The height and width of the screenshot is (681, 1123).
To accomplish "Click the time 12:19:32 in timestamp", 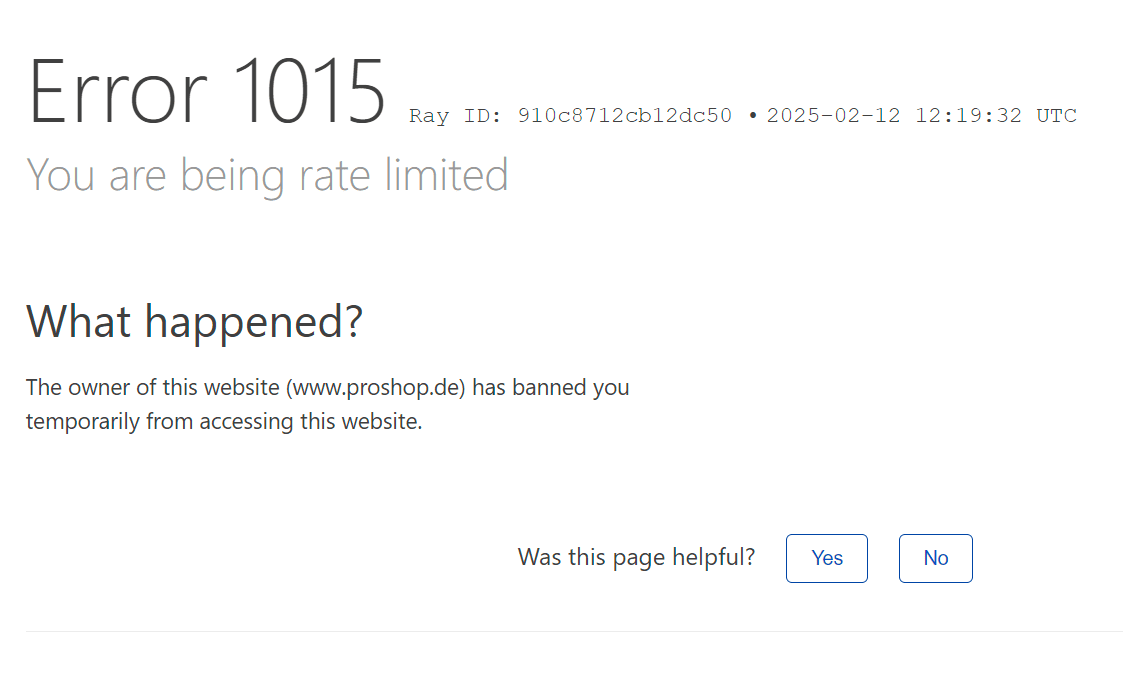I will click(x=968, y=116).
